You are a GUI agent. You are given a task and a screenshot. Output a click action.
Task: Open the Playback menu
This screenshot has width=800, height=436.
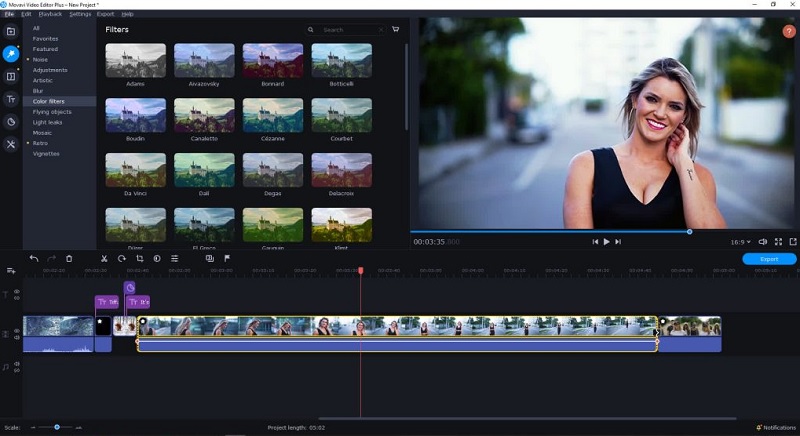point(50,14)
